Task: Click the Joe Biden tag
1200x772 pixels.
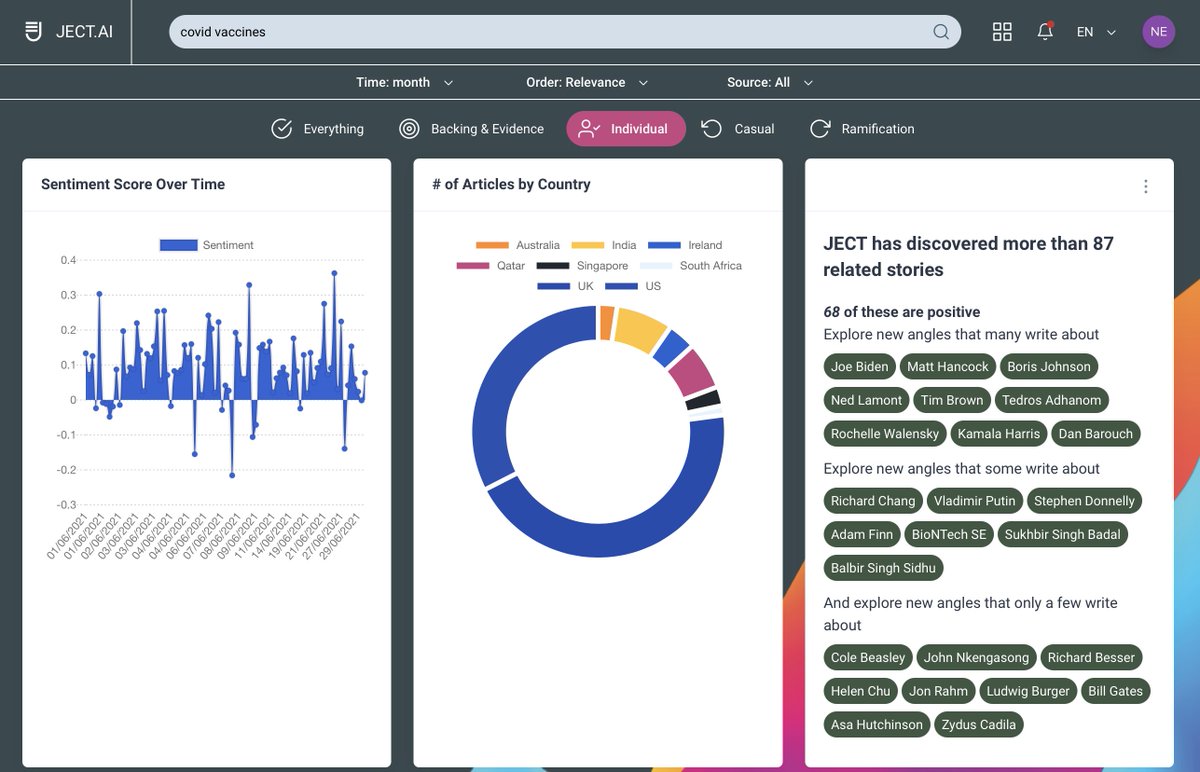Action: pyautogui.click(x=859, y=367)
